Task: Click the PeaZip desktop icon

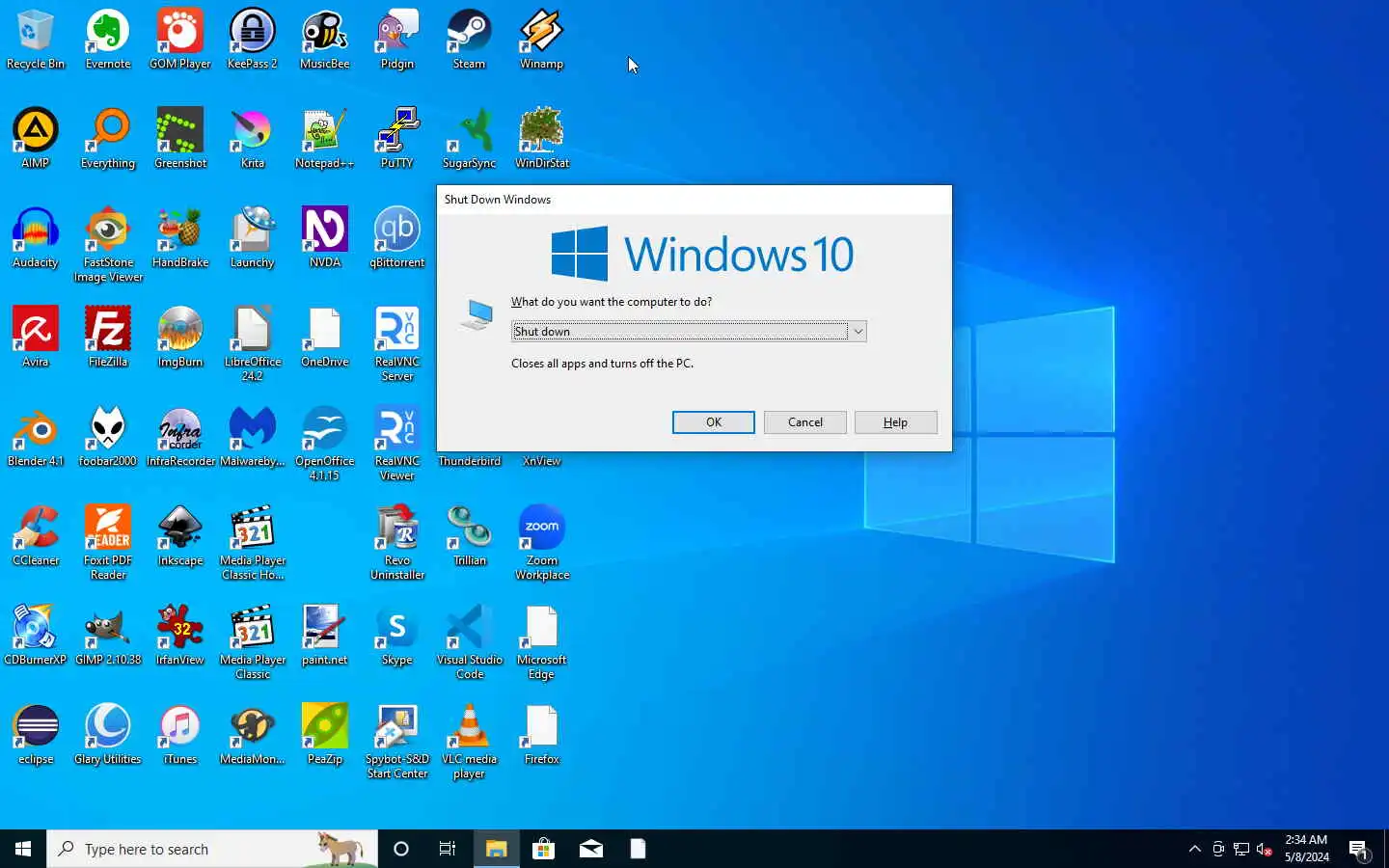Action: click(x=325, y=735)
